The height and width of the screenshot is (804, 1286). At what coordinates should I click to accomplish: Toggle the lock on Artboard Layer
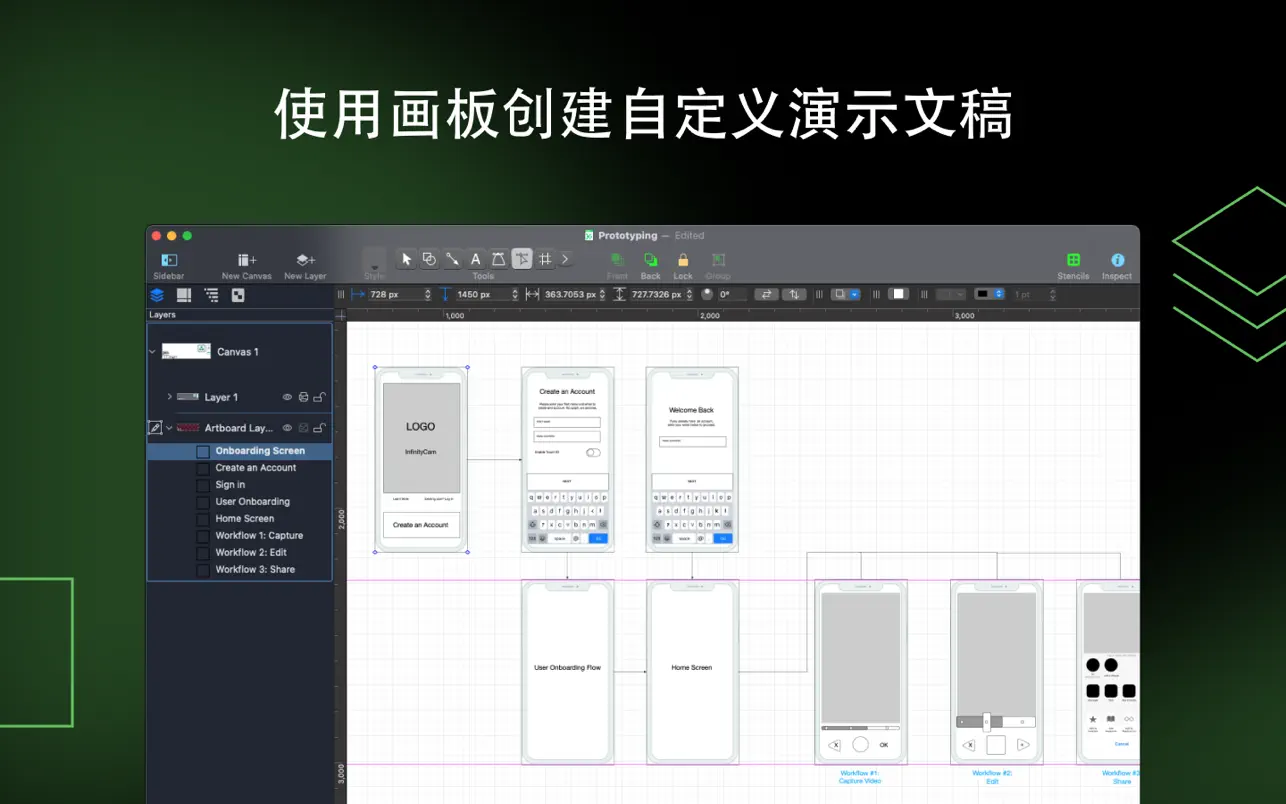319,428
